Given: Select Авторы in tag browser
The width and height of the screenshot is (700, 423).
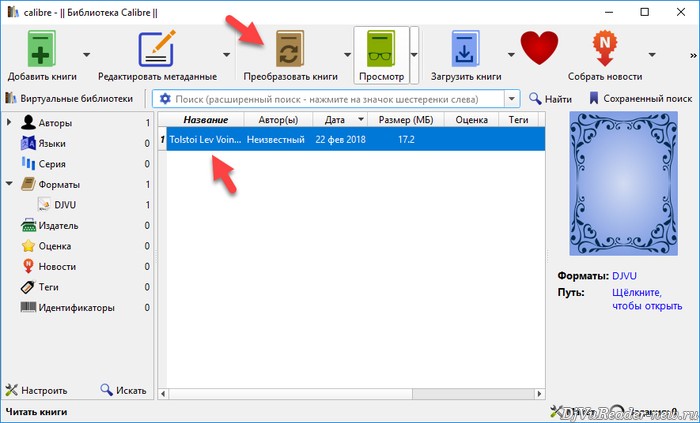Looking at the screenshot, I should (55, 123).
